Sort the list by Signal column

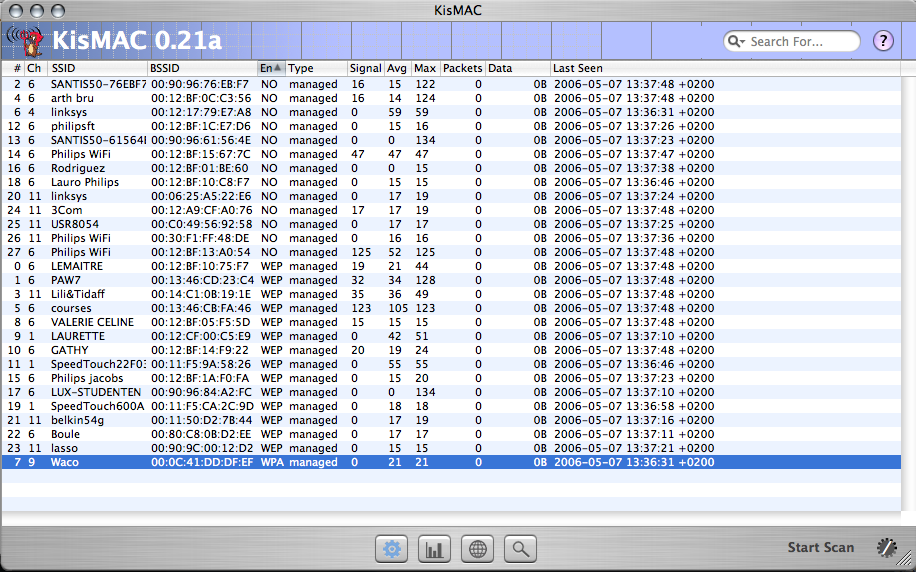[x=365, y=68]
